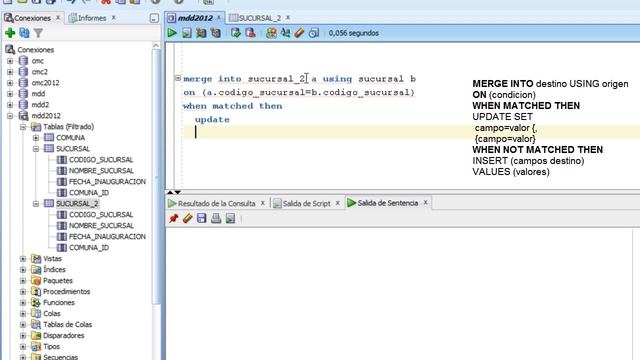Collapse the Tablas (Filtrado) folder
Image resolution: width=640 pixels, height=360 pixels.
[x=23, y=127]
